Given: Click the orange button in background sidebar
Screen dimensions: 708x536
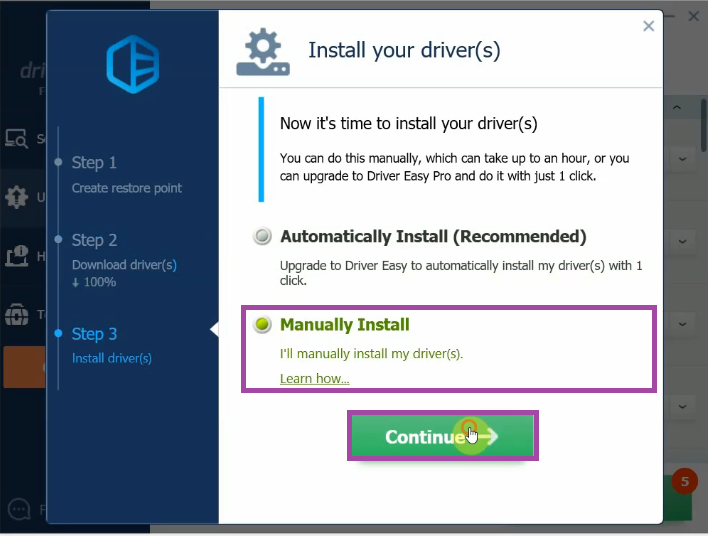Looking at the screenshot, I should (x=24, y=367).
